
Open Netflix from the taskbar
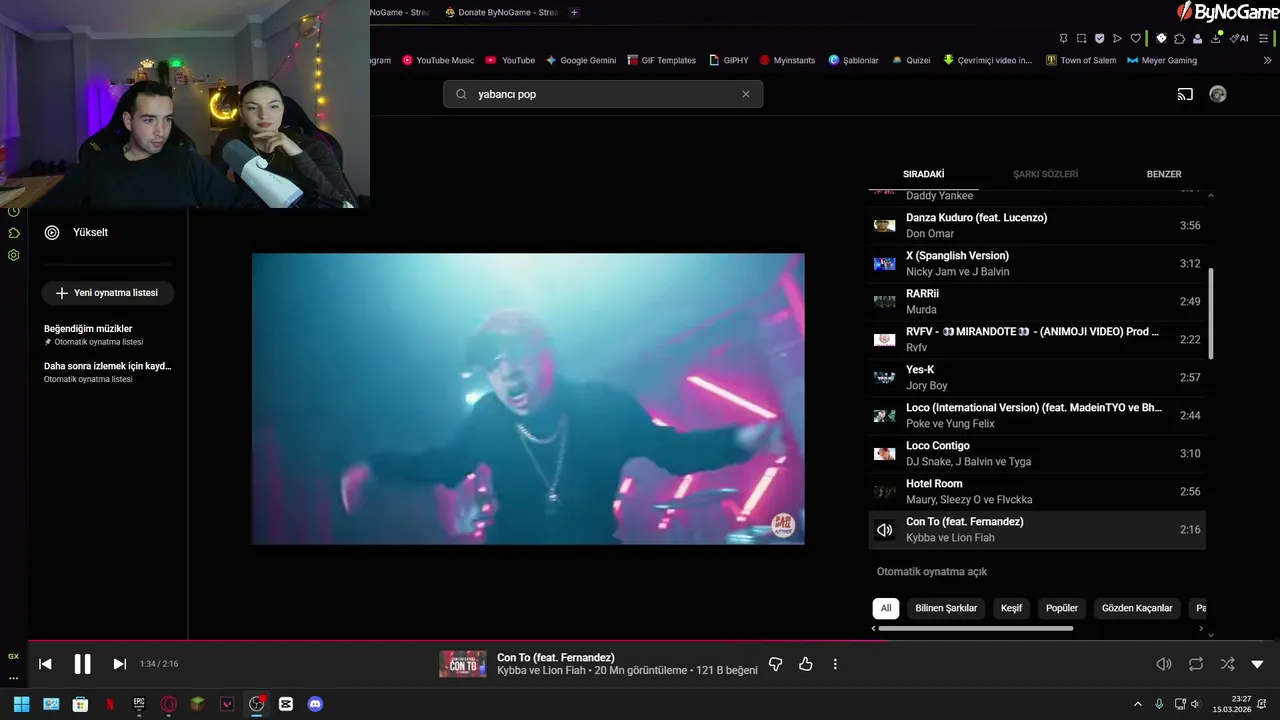[x=110, y=704]
